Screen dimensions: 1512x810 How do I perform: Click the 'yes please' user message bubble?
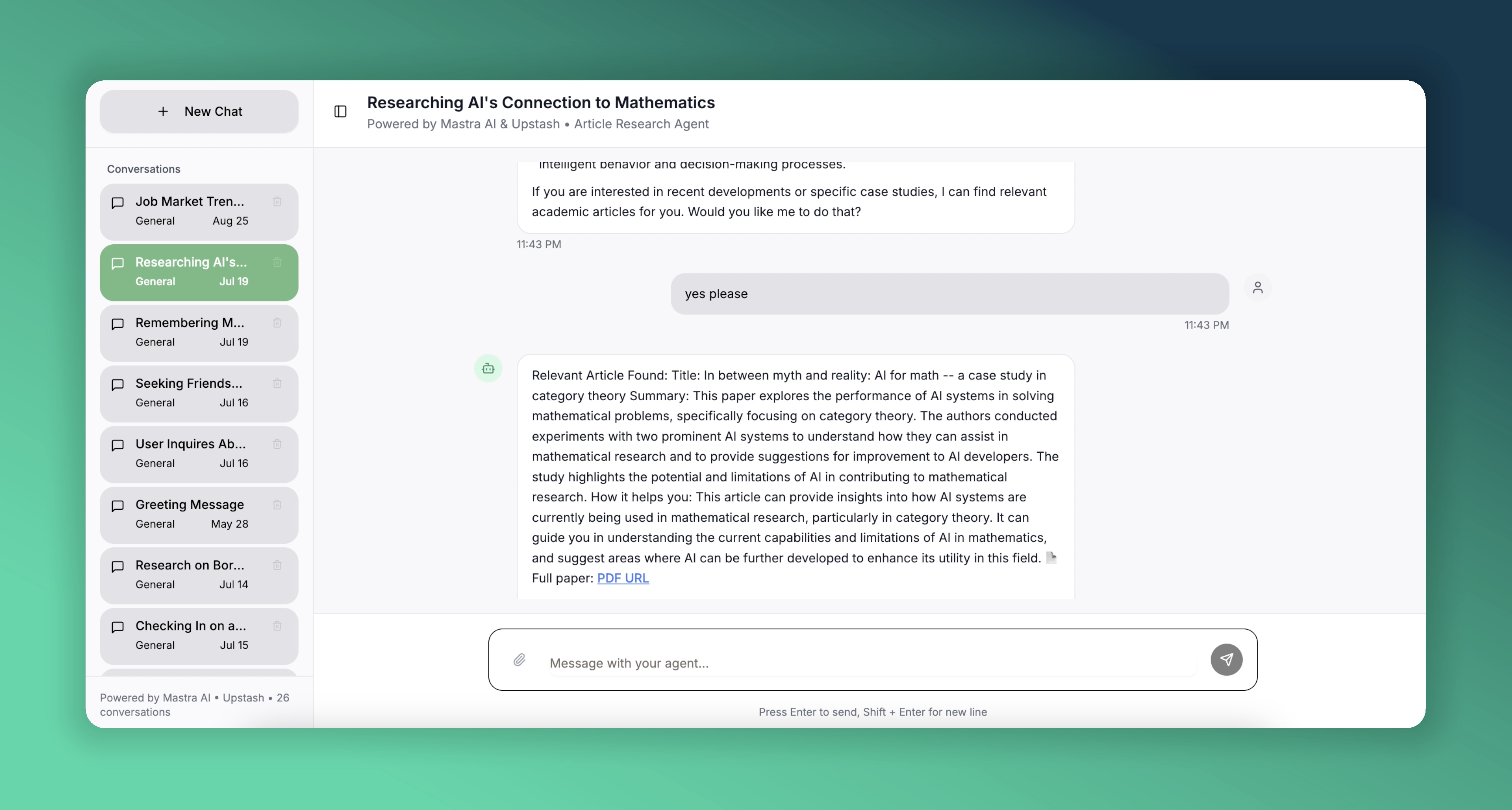point(949,294)
